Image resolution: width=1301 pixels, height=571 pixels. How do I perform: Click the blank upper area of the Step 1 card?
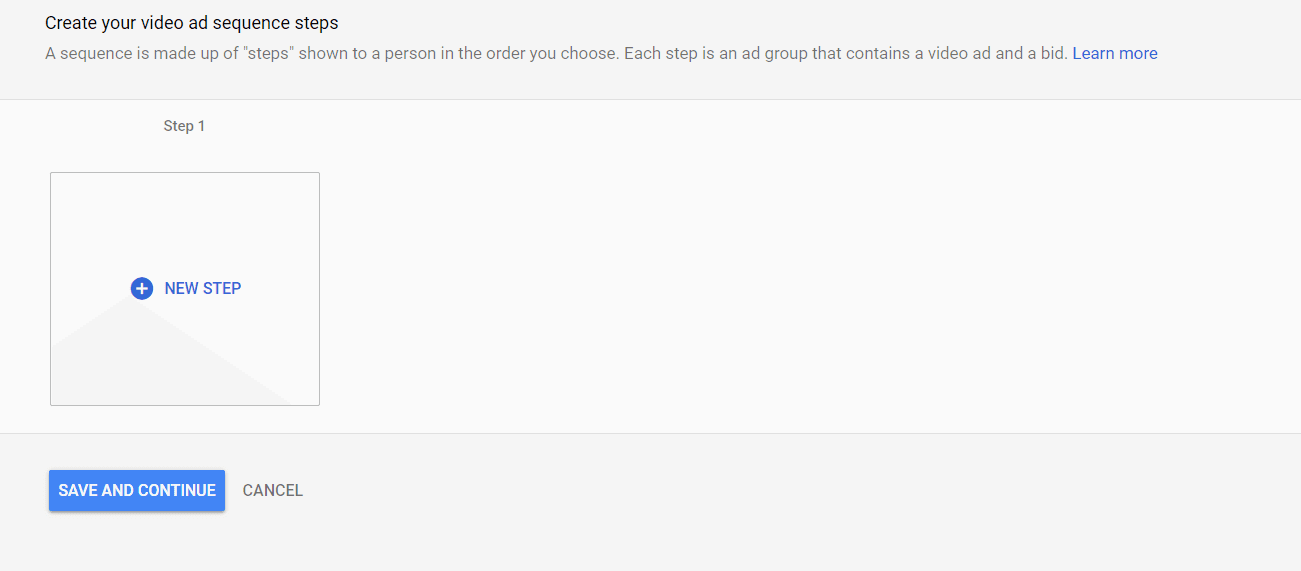pyautogui.click(x=185, y=215)
